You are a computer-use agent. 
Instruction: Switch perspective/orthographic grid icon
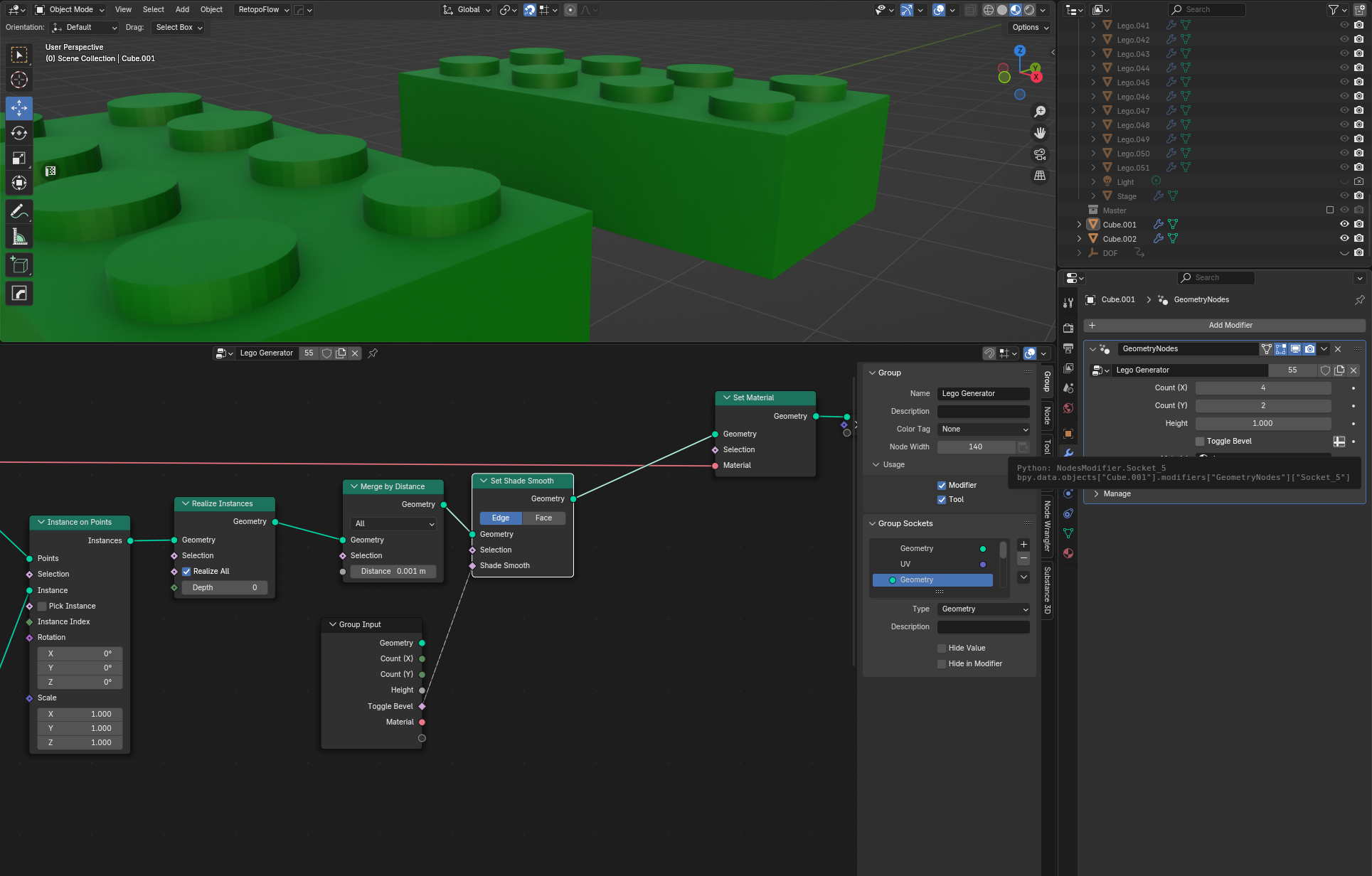click(1040, 176)
